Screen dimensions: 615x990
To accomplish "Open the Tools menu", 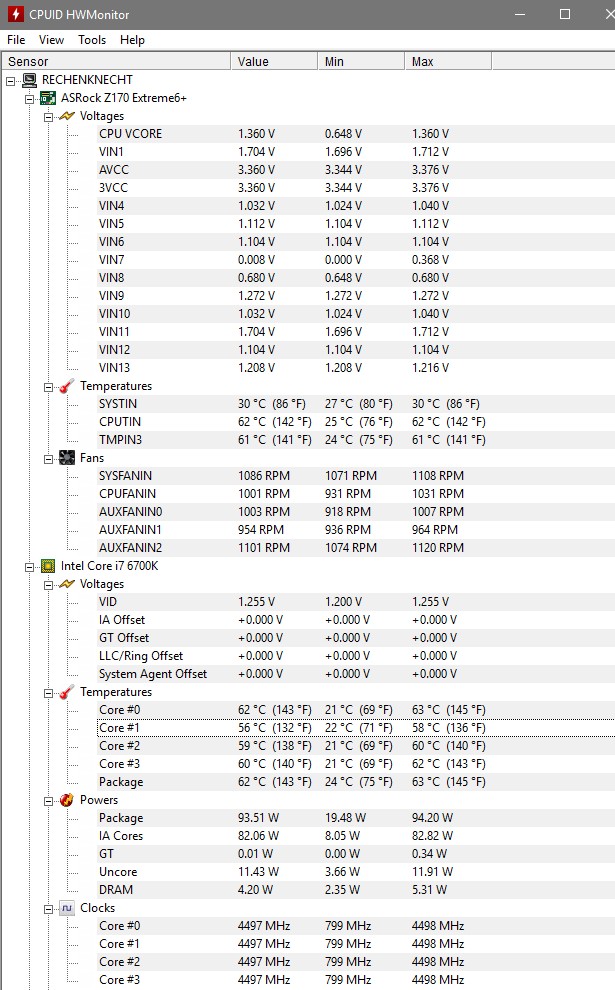I will pyautogui.click(x=92, y=40).
